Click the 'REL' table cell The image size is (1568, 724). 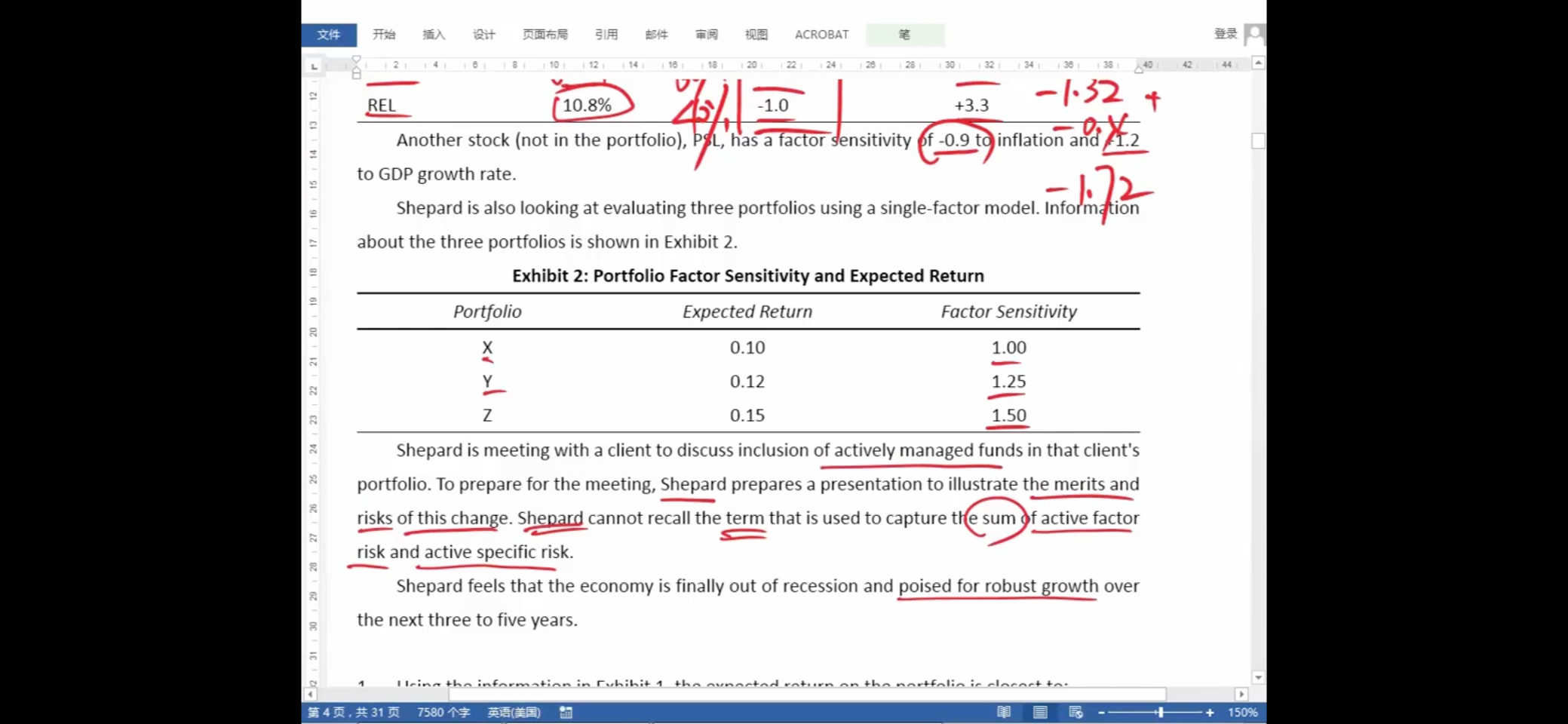(382, 106)
